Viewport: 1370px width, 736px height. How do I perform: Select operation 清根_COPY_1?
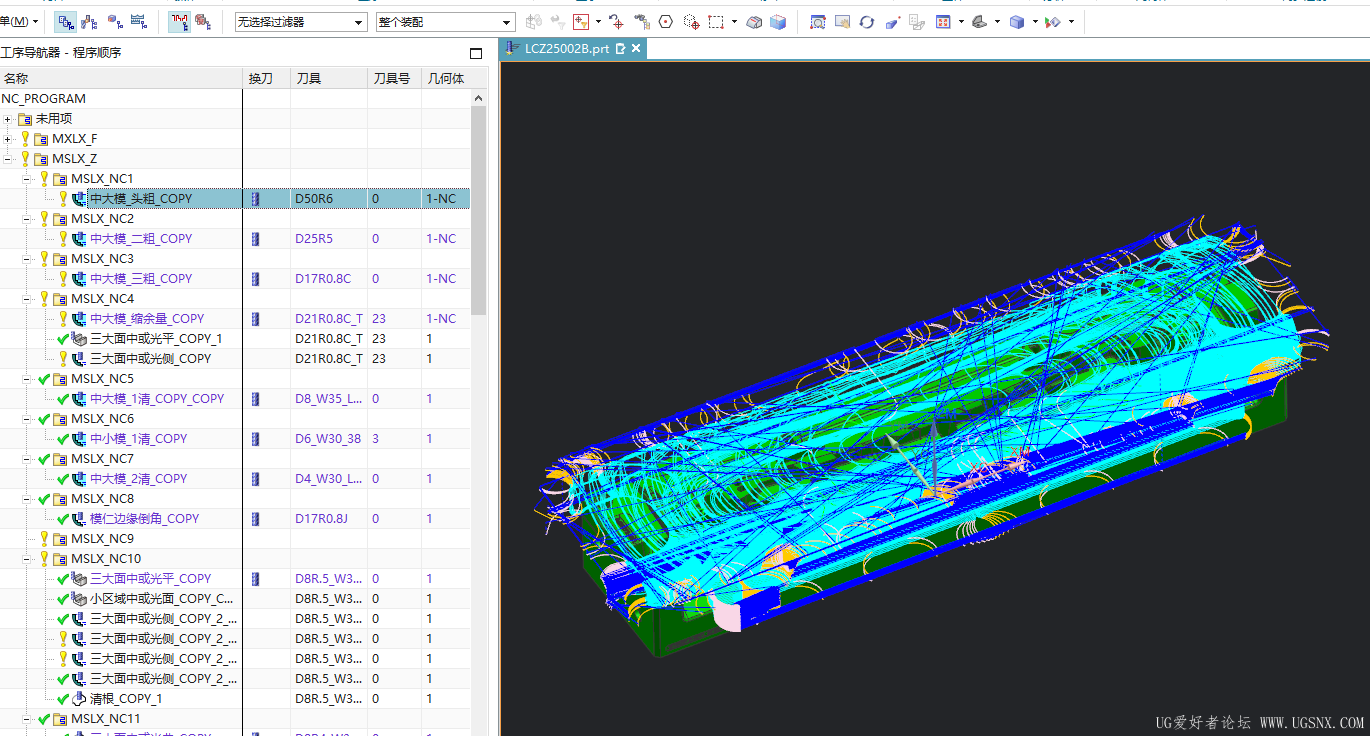pos(126,699)
